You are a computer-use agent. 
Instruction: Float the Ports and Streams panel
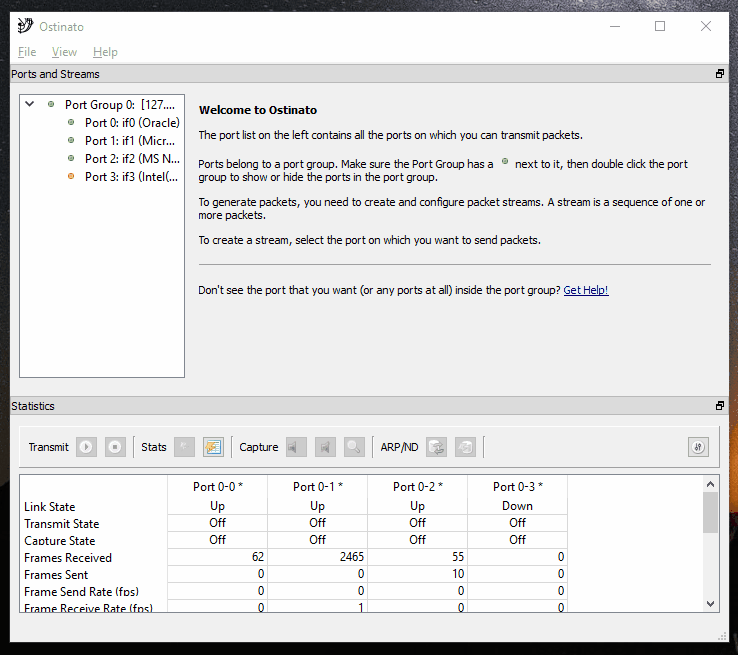click(720, 74)
